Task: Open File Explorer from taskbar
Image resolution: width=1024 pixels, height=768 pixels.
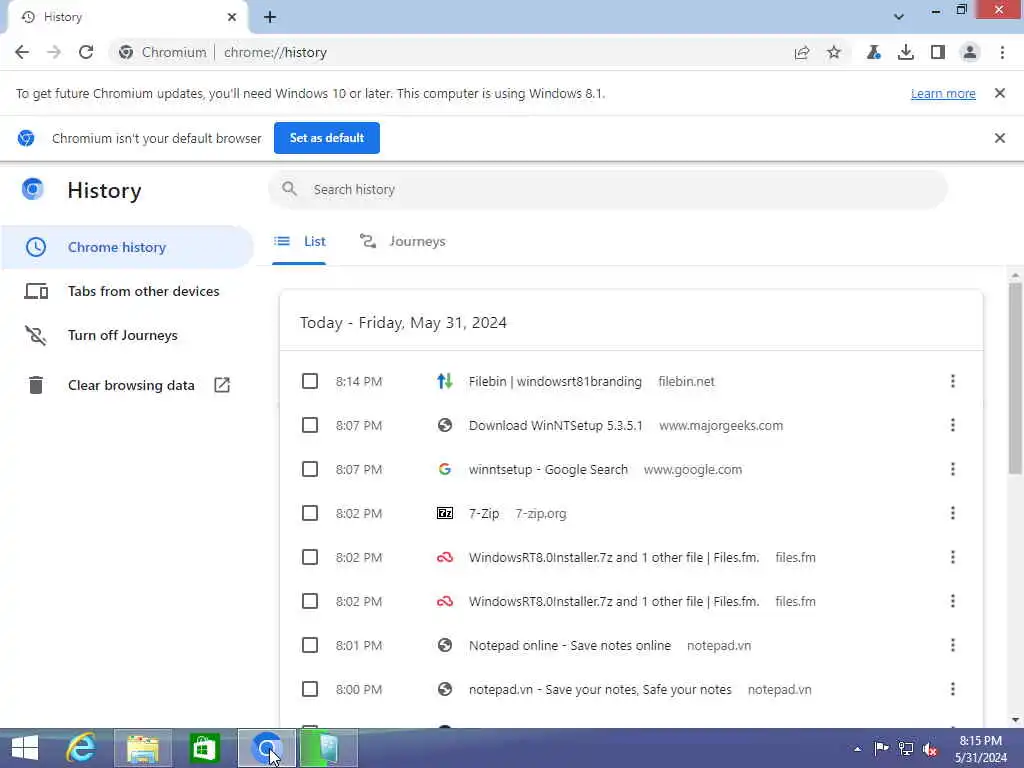Action: point(143,748)
